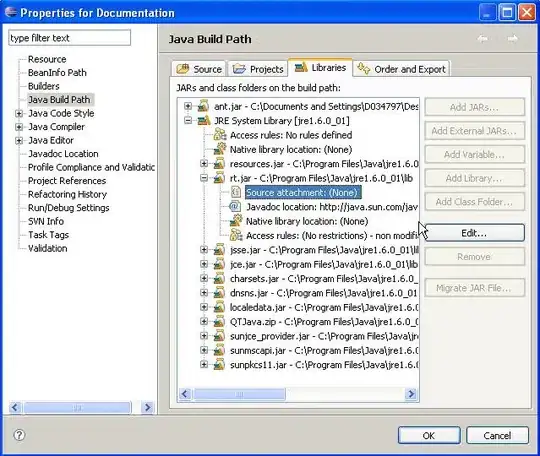This screenshot has width=540, height=456.
Task: Click the JRE System Library icon
Action: pyautogui.click(x=203, y=121)
